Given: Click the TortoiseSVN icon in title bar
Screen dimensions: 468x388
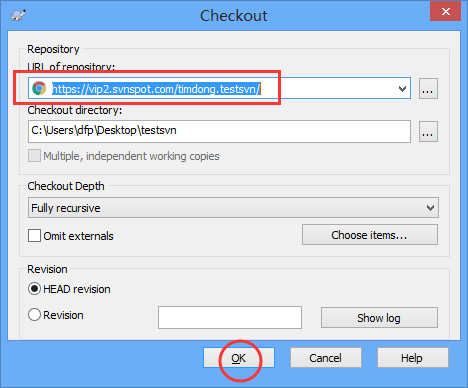Looking at the screenshot, I should (18, 15).
